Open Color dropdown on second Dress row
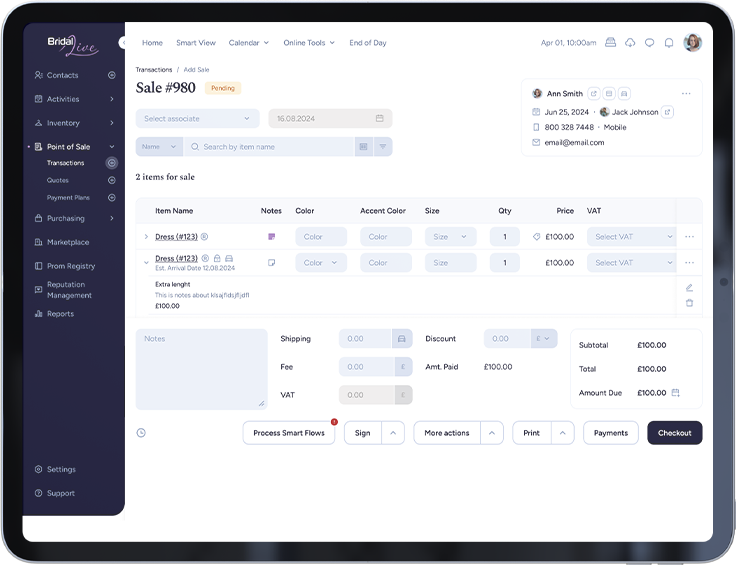This screenshot has width=736, height=565. [321, 263]
